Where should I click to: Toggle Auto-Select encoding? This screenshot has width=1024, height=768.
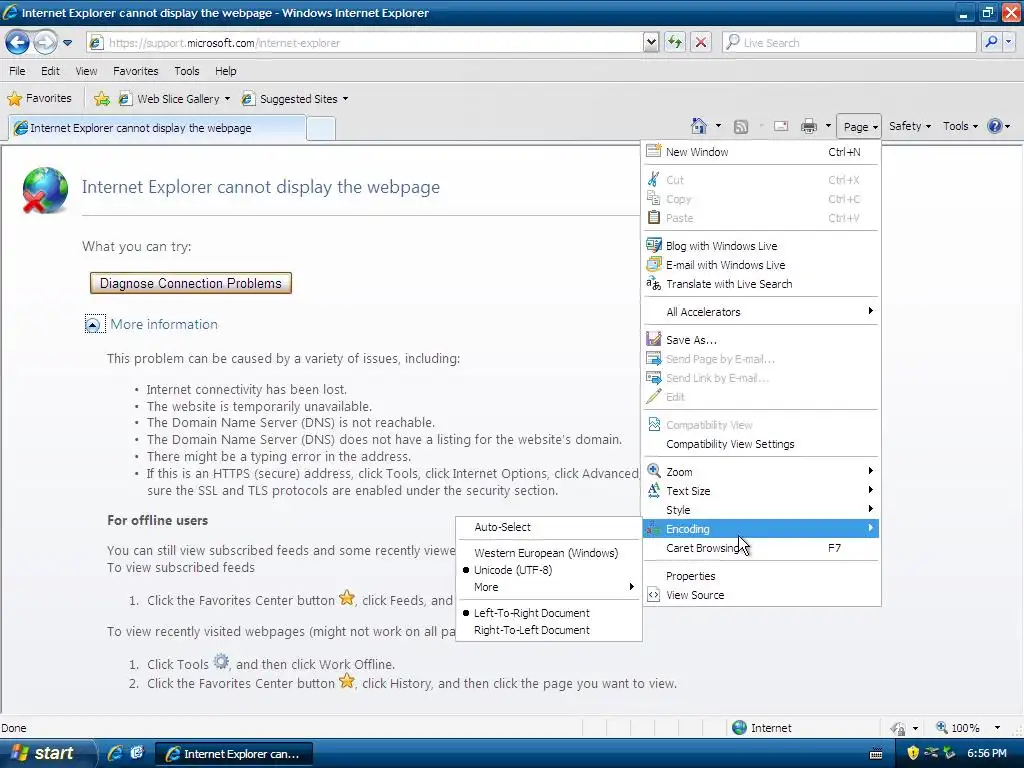click(x=549, y=527)
